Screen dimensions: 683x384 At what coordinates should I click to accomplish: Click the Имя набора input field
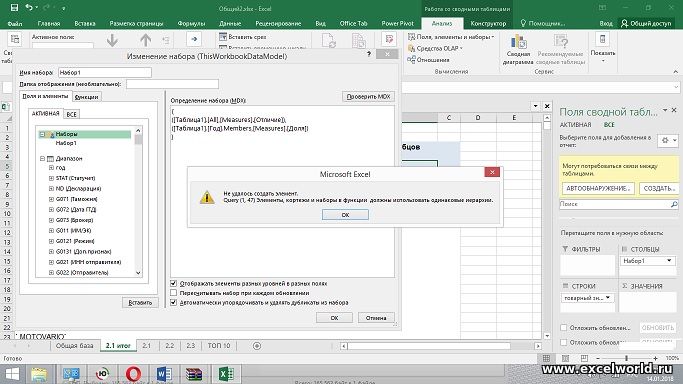tap(105, 72)
